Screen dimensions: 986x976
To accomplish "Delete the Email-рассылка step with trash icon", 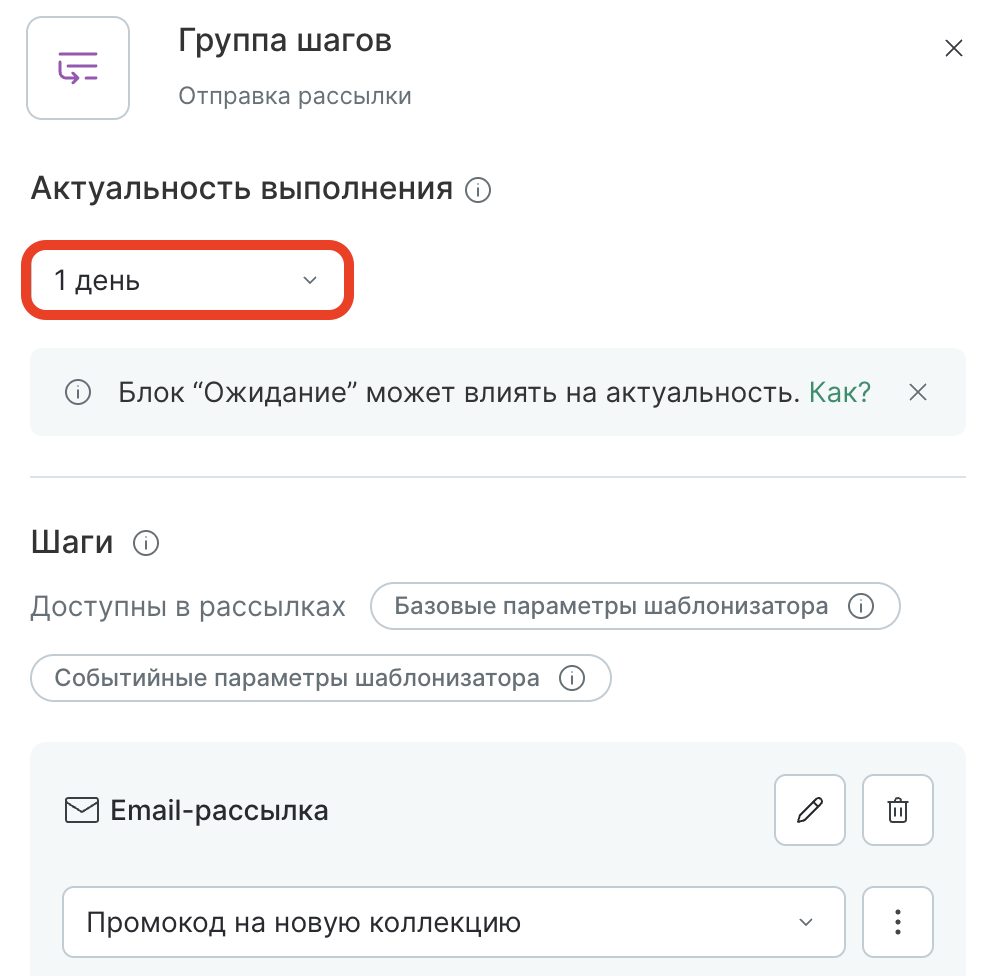I will pos(898,810).
